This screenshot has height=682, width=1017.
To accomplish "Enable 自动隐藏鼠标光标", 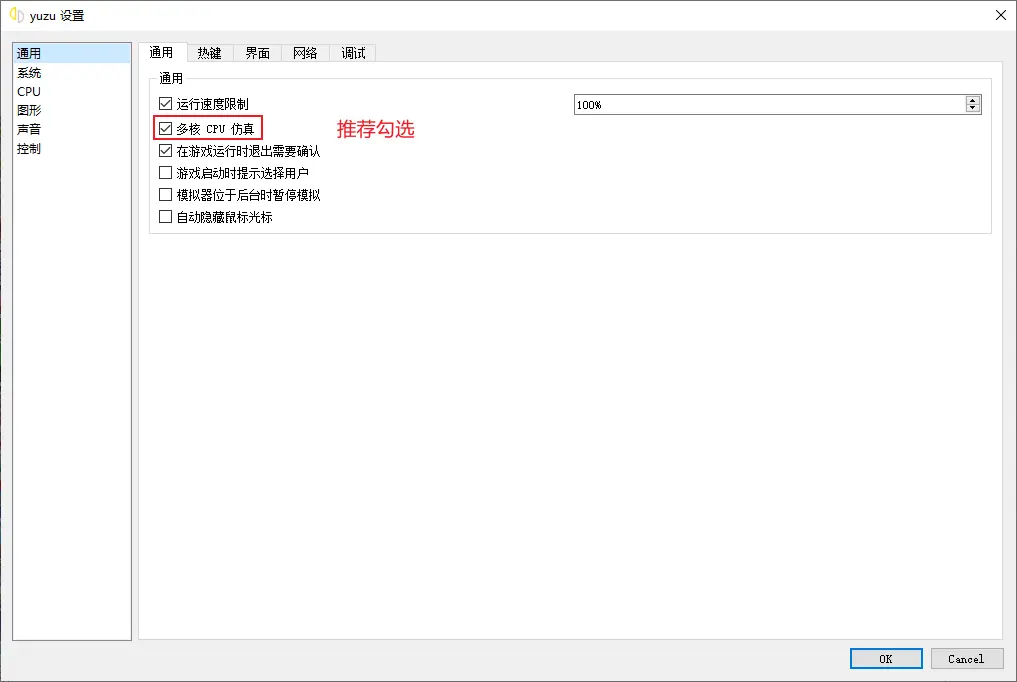I will point(165,216).
